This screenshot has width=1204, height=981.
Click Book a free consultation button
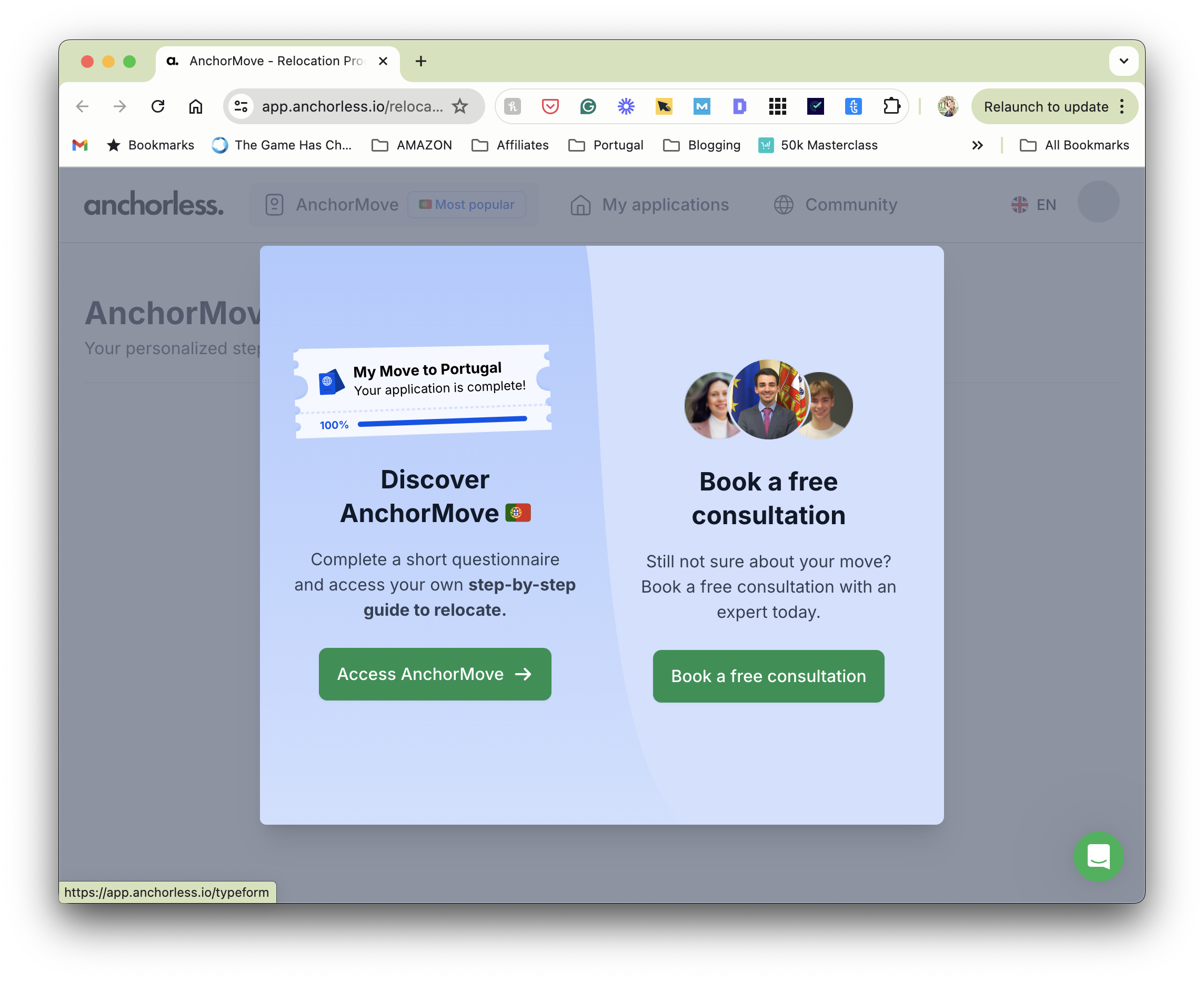coord(768,676)
